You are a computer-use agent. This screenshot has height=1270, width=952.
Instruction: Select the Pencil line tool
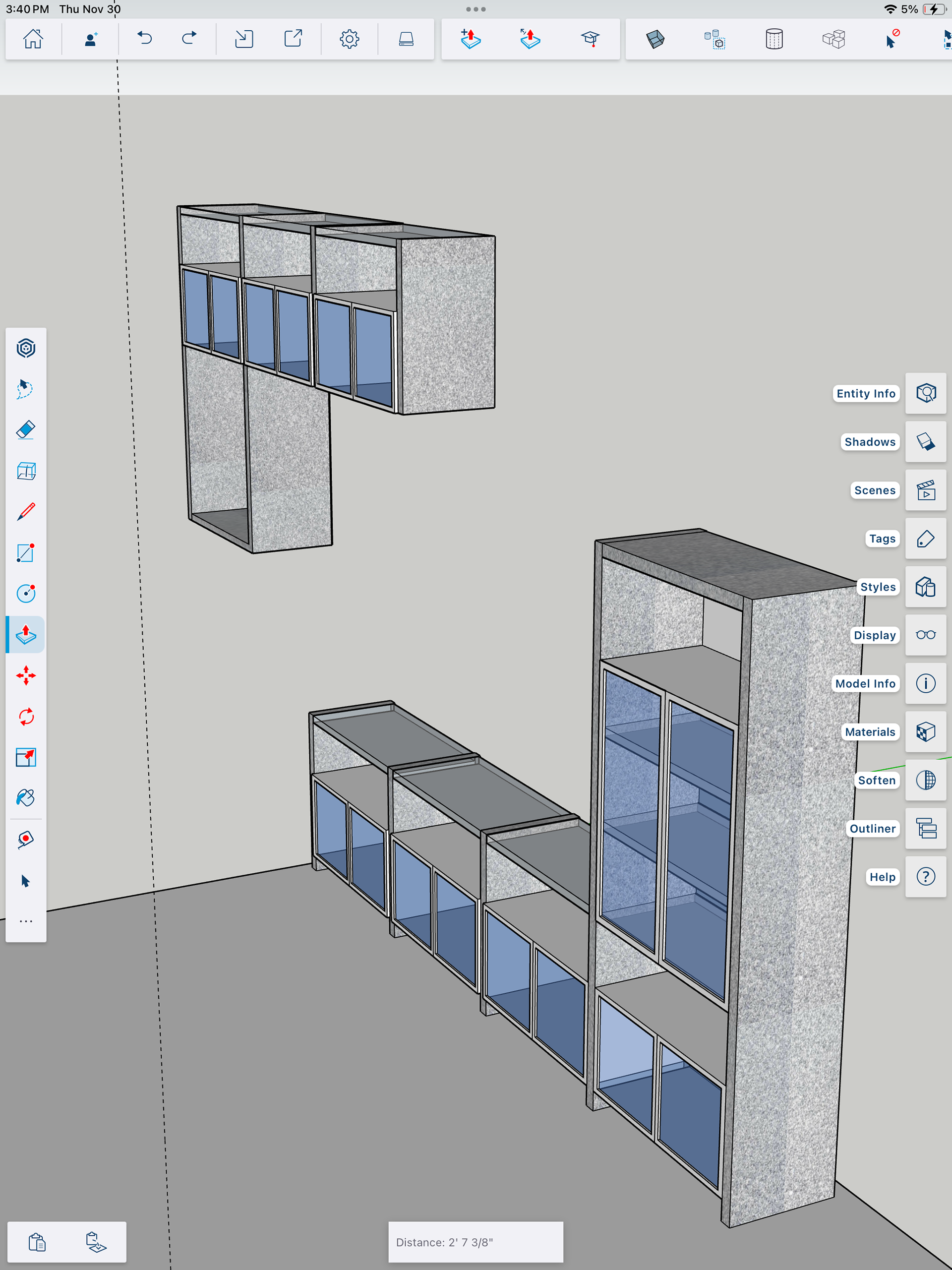click(26, 512)
